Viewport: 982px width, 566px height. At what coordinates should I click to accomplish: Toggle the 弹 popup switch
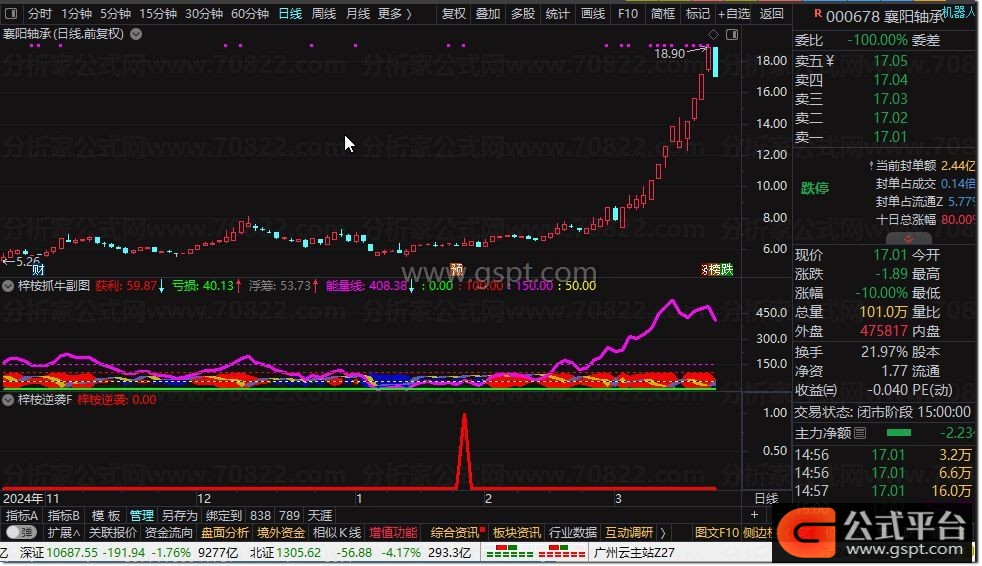tap(21, 533)
